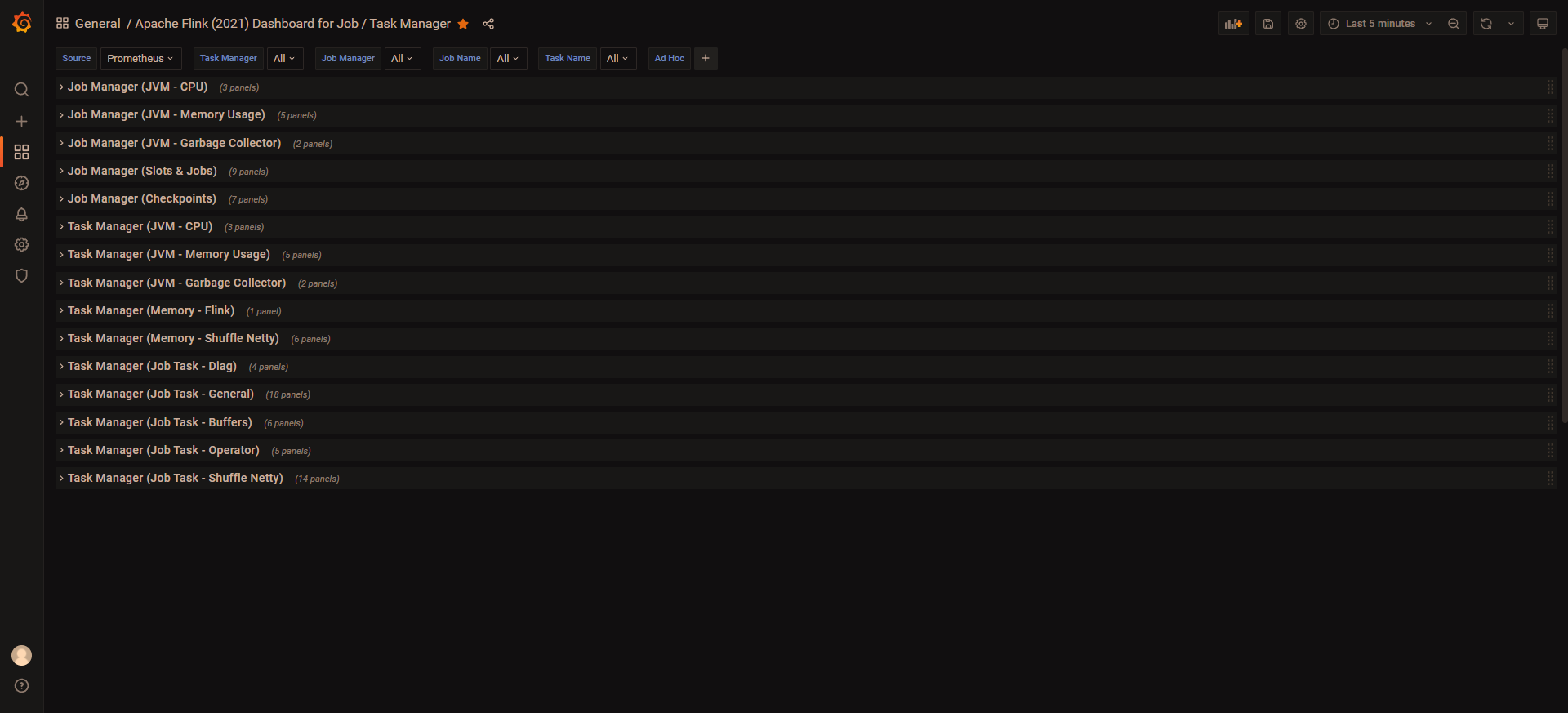Click the (14 panels) count text
This screenshot has width=1568, height=713.
click(x=317, y=479)
